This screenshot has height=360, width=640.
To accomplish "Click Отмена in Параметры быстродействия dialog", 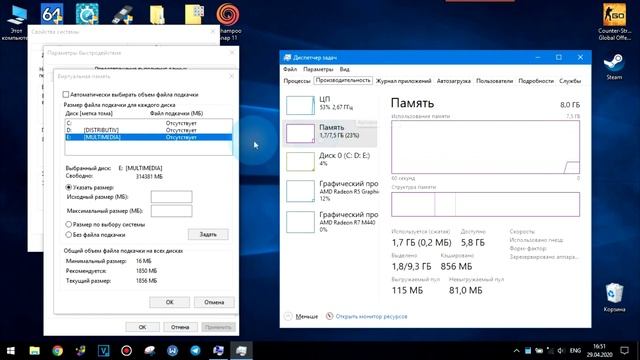I will coord(180,327).
